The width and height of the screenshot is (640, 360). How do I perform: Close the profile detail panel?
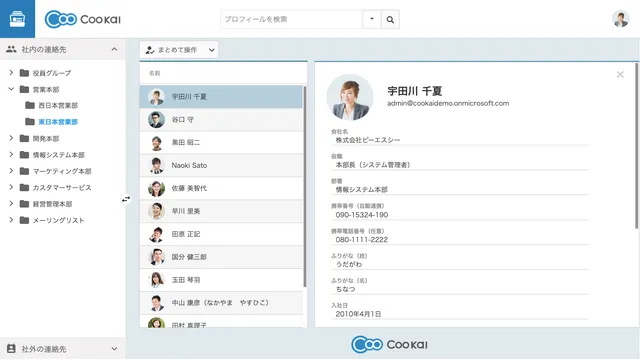pyautogui.click(x=620, y=74)
